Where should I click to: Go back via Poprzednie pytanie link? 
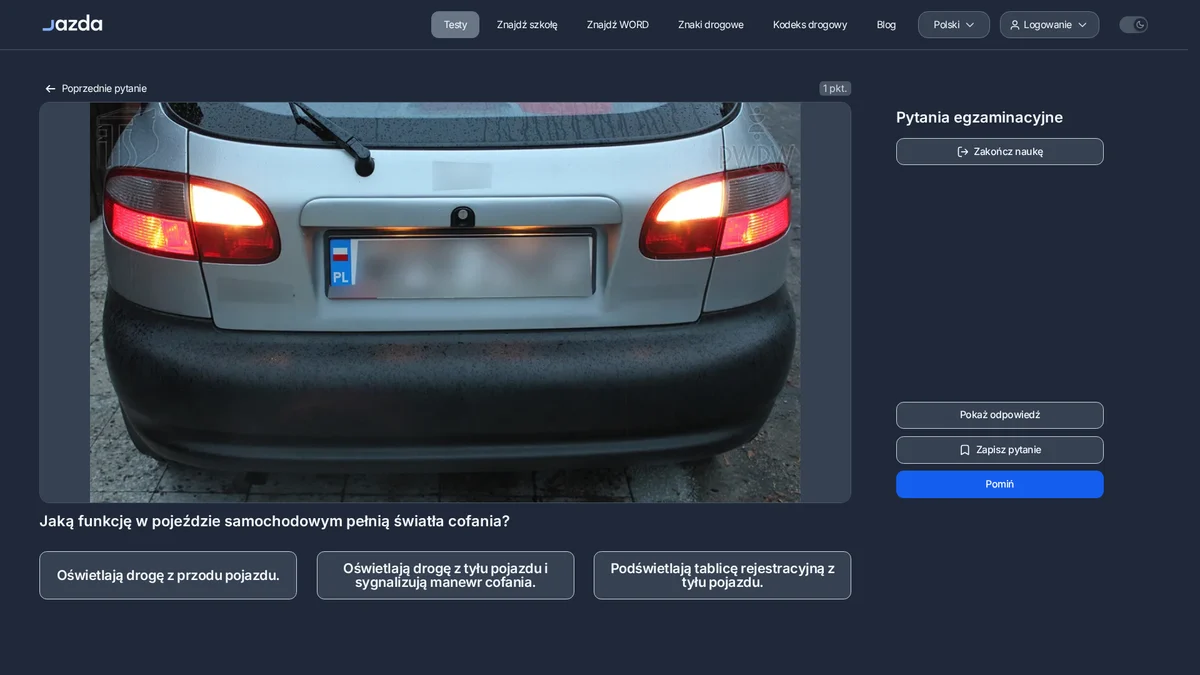[x=96, y=88]
